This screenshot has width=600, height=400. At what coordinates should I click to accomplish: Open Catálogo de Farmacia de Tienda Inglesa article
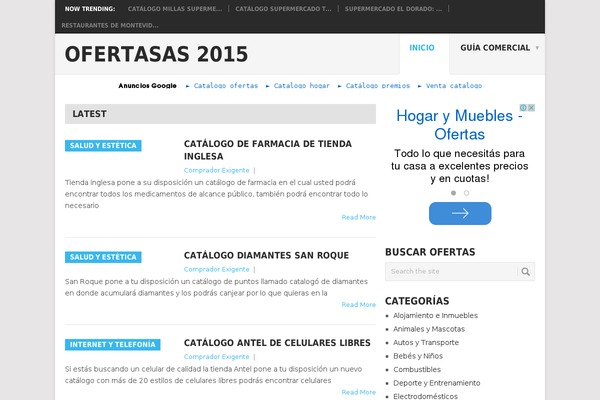(x=268, y=150)
